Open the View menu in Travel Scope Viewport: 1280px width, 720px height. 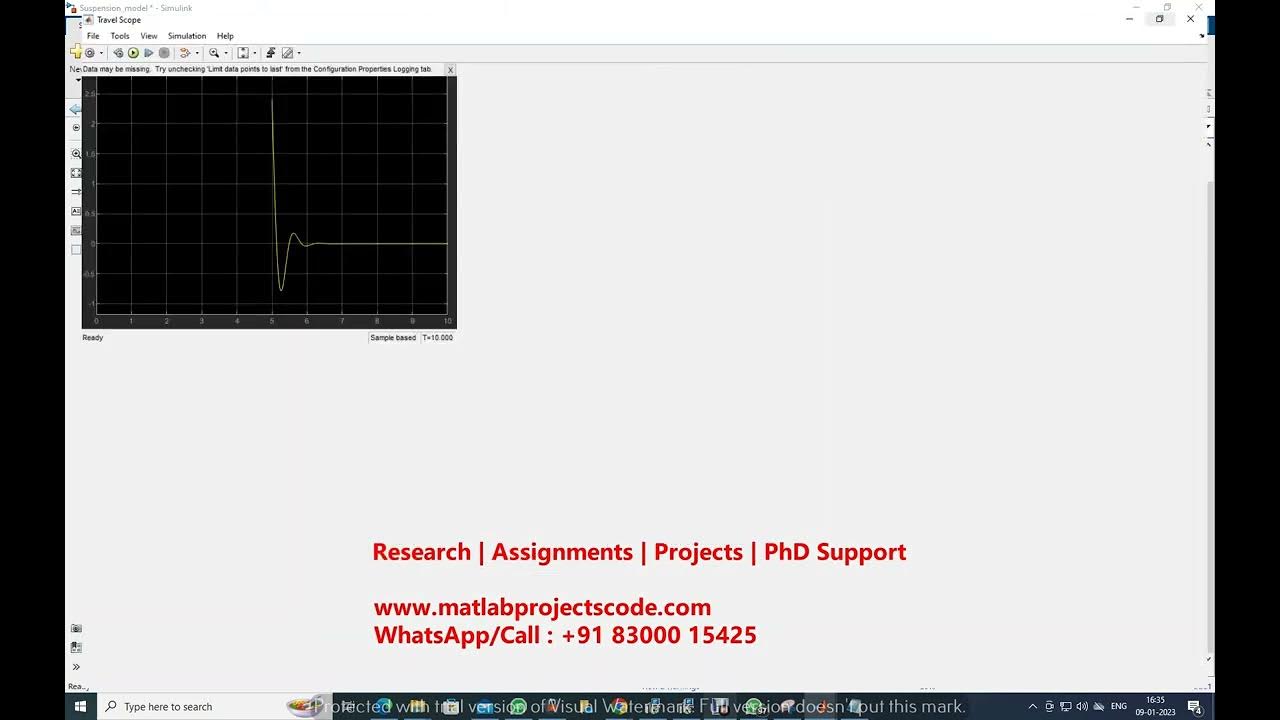(149, 36)
